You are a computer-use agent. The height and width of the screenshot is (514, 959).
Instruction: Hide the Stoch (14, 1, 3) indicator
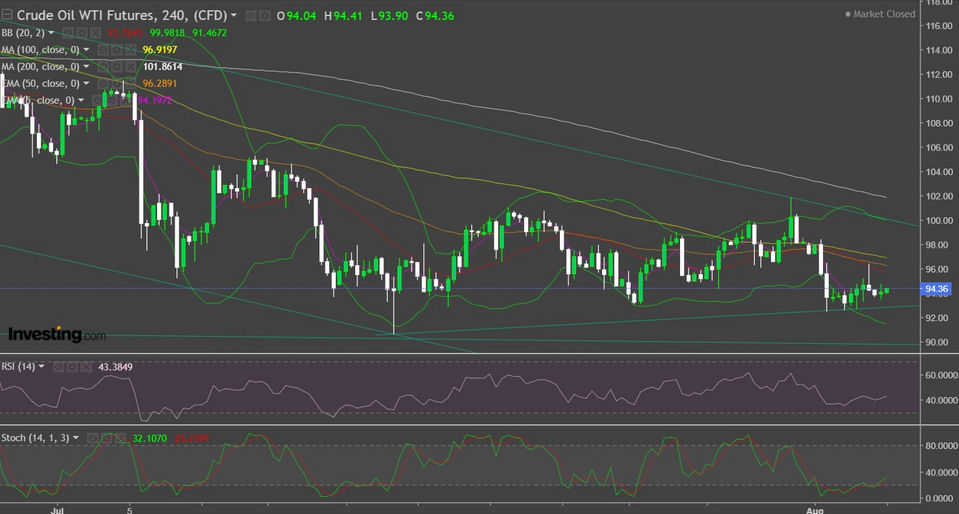click(92, 438)
